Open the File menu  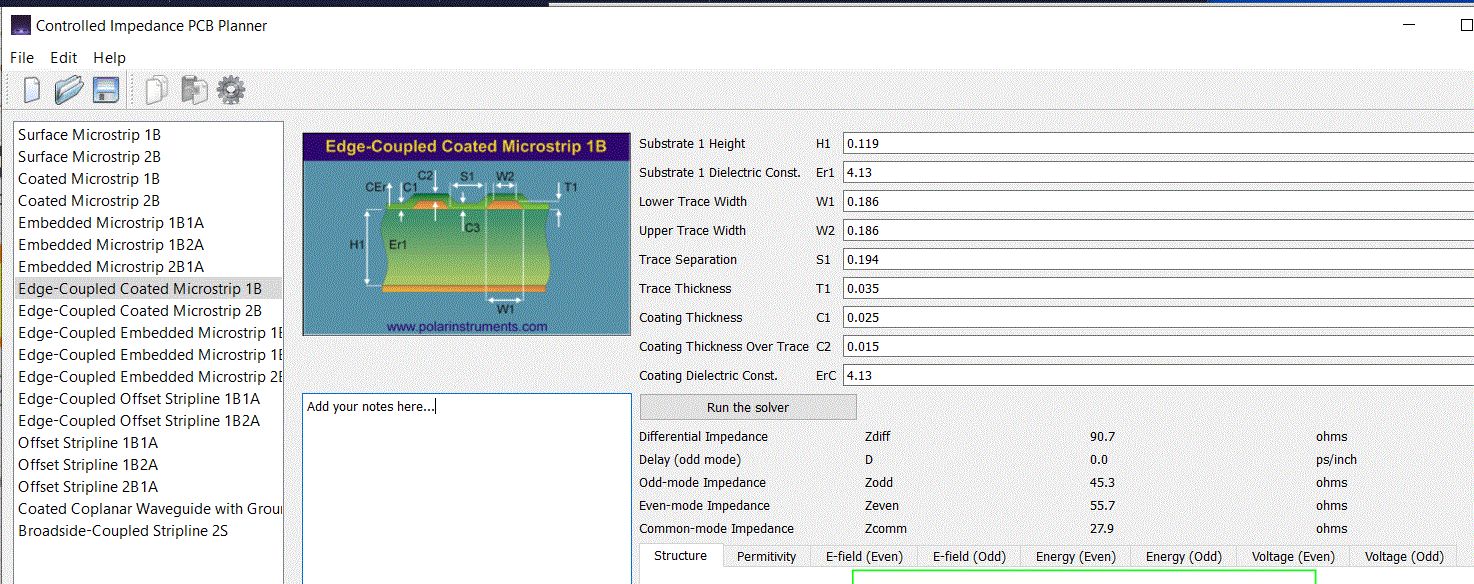tap(22, 58)
